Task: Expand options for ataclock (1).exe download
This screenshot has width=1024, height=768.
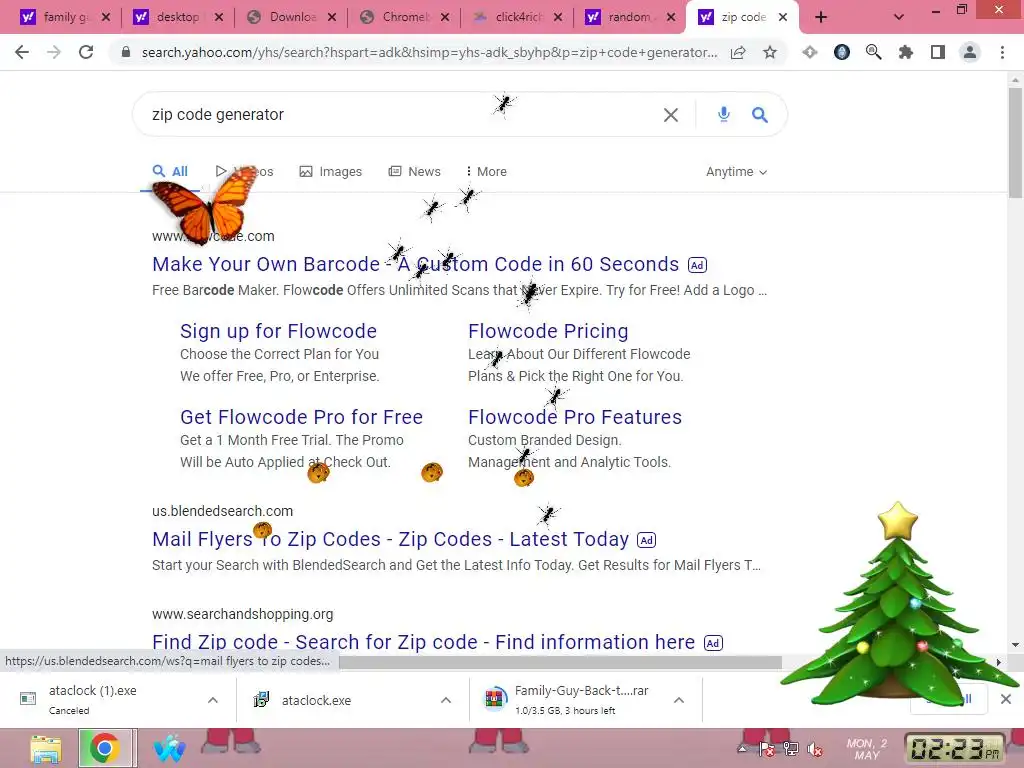Action: tap(213, 700)
